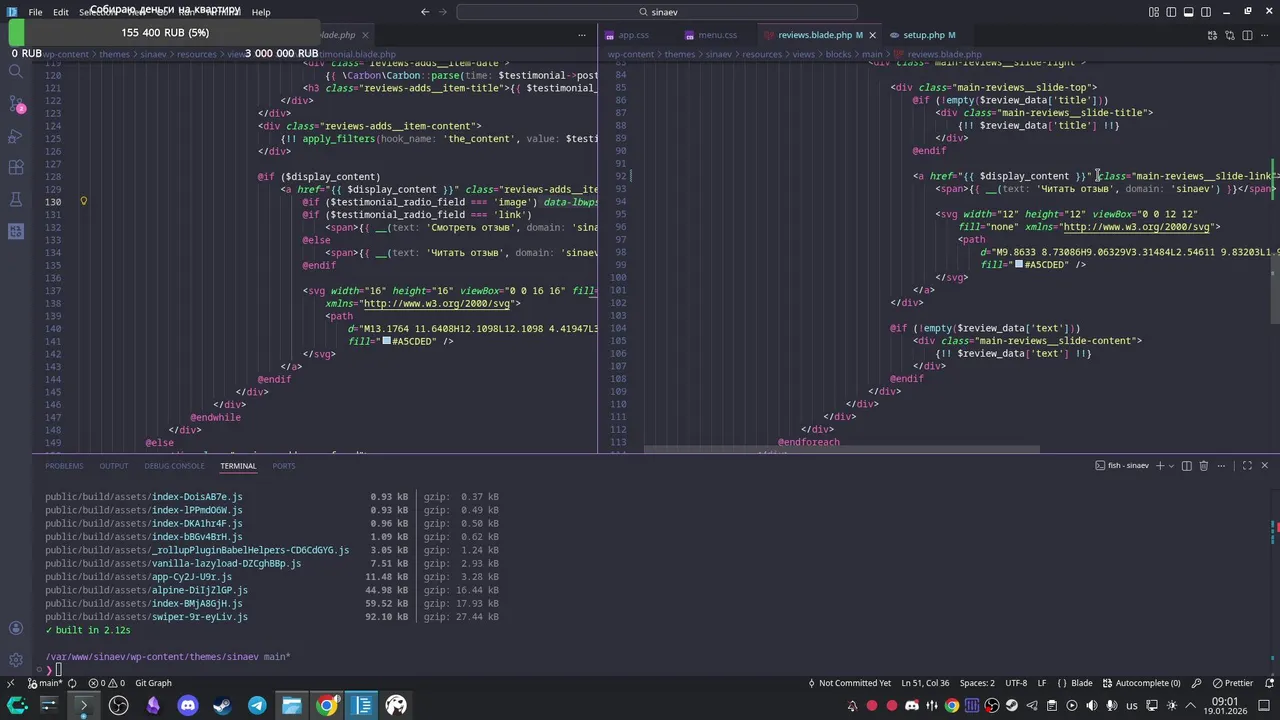This screenshot has height=720, width=1280.
Task: Open the File menu
Action: (x=35, y=12)
